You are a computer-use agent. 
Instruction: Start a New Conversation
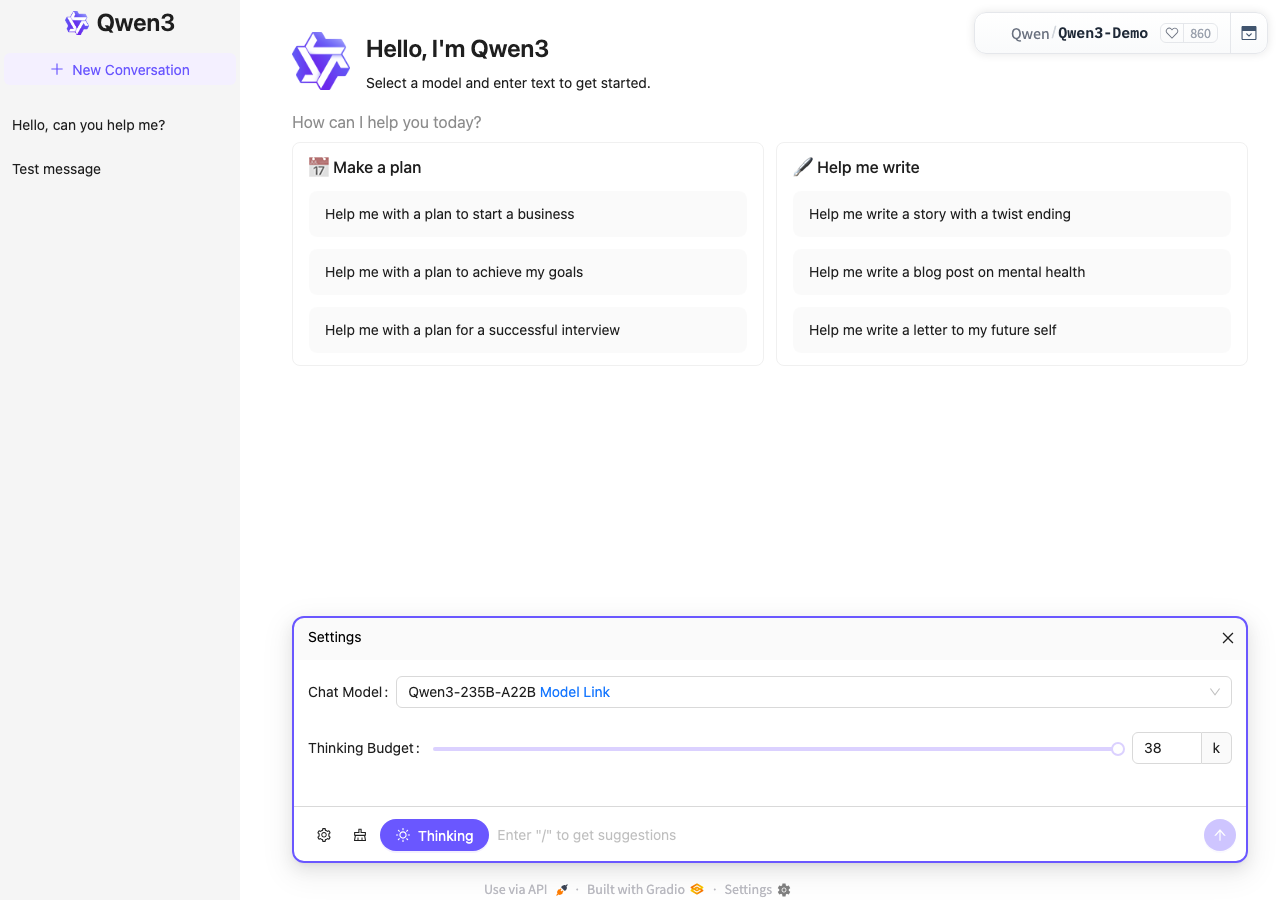pyautogui.click(x=120, y=70)
